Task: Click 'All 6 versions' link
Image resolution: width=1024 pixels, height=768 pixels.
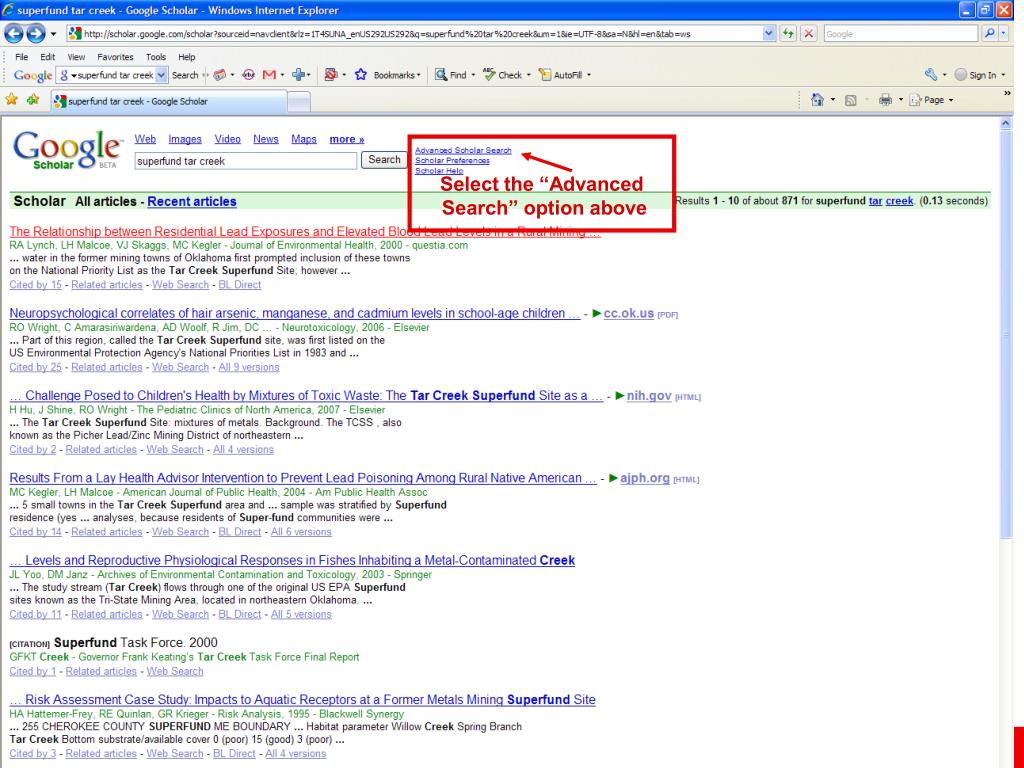Action: click(301, 532)
